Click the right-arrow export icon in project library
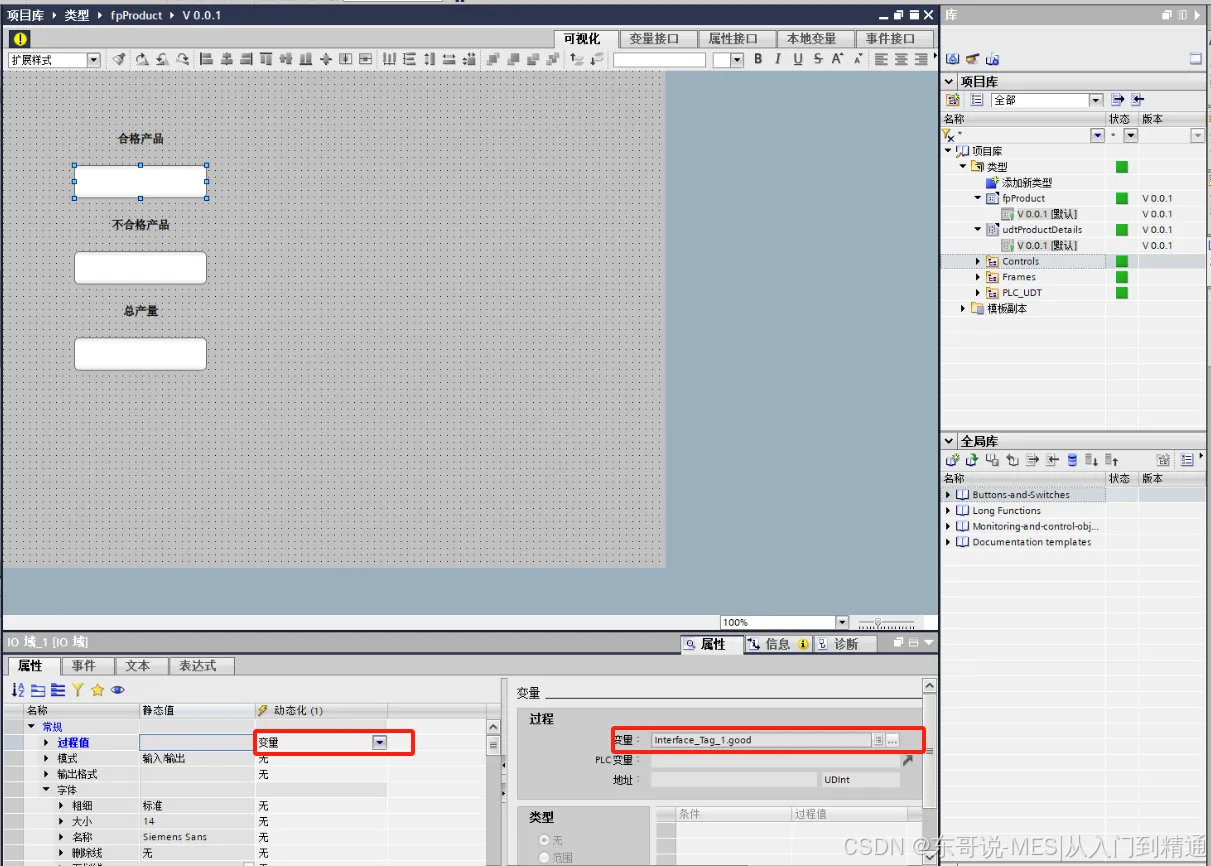The image size is (1211, 866). click(x=1118, y=100)
